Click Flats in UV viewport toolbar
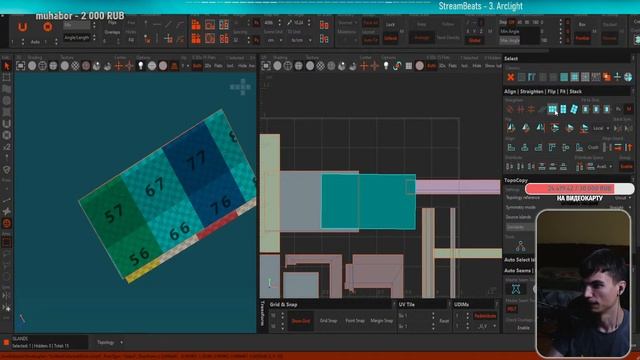This screenshot has height=360, width=640. point(453,66)
